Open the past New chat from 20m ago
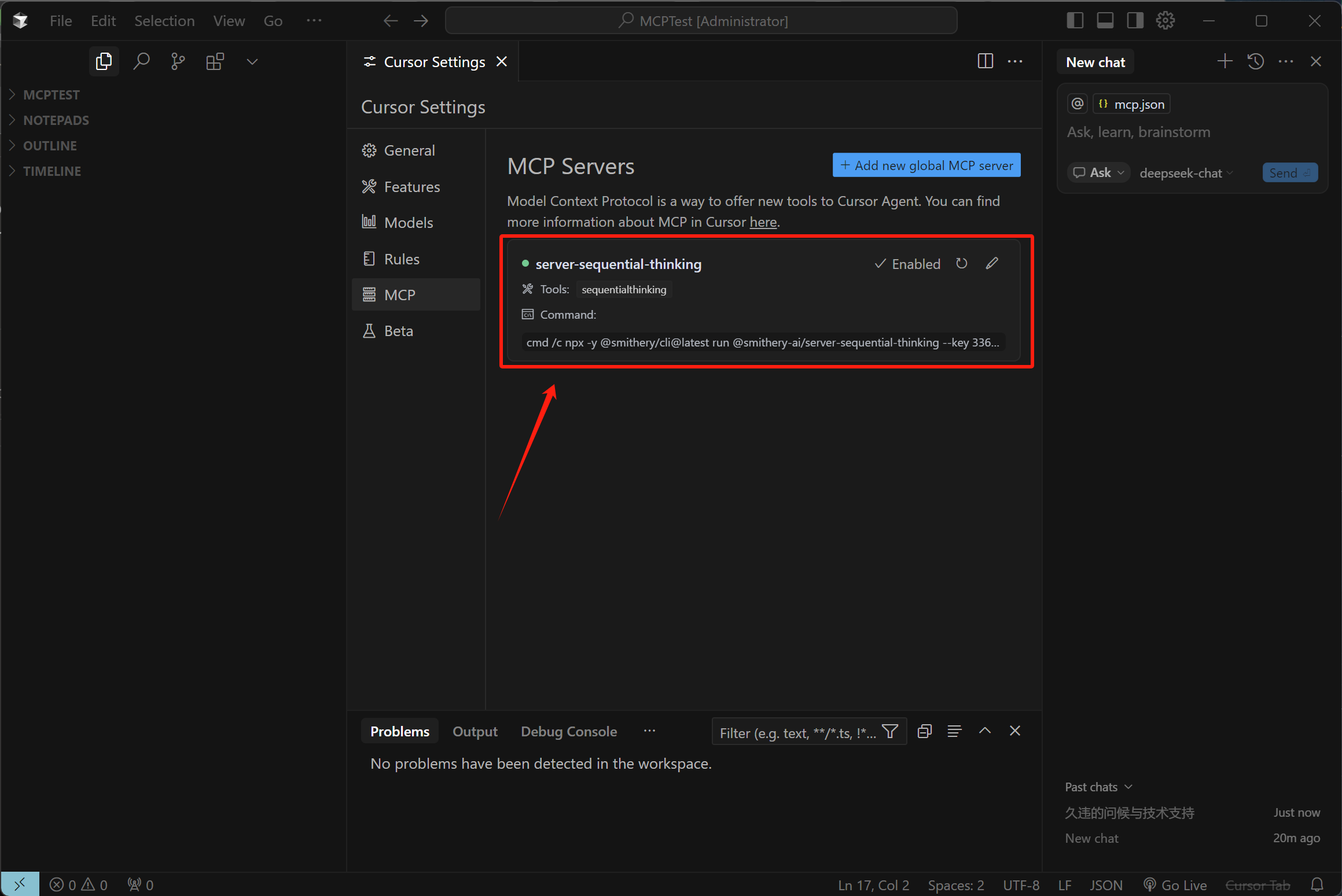 coord(1192,838)
